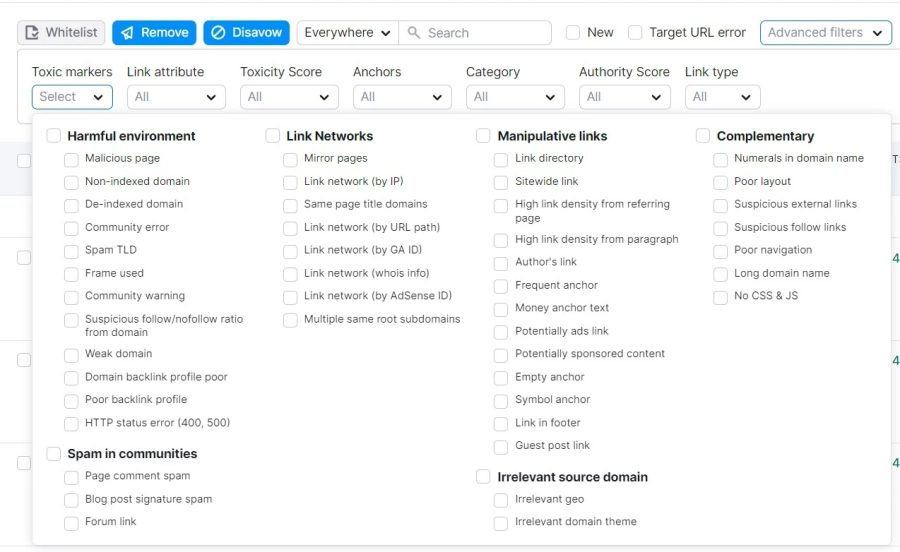Select the De-indexed domain marker
Screen dimensions: 900x552
tap(71, 205)
